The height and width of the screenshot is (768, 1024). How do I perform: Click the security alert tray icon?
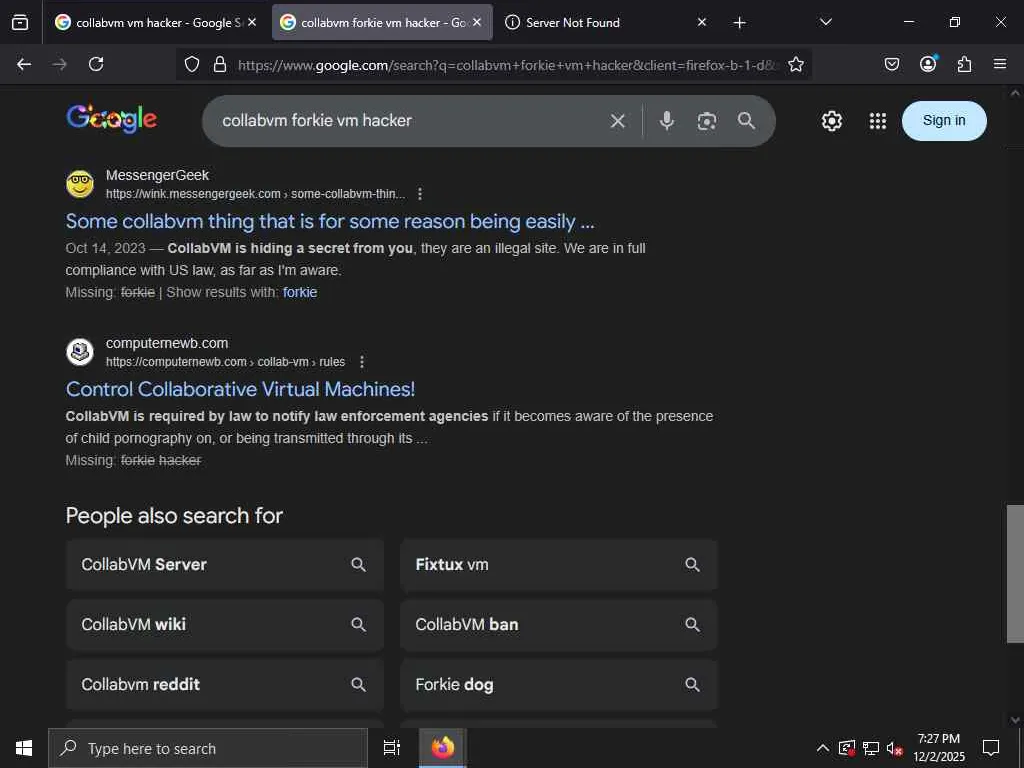[x=846, y=748]
